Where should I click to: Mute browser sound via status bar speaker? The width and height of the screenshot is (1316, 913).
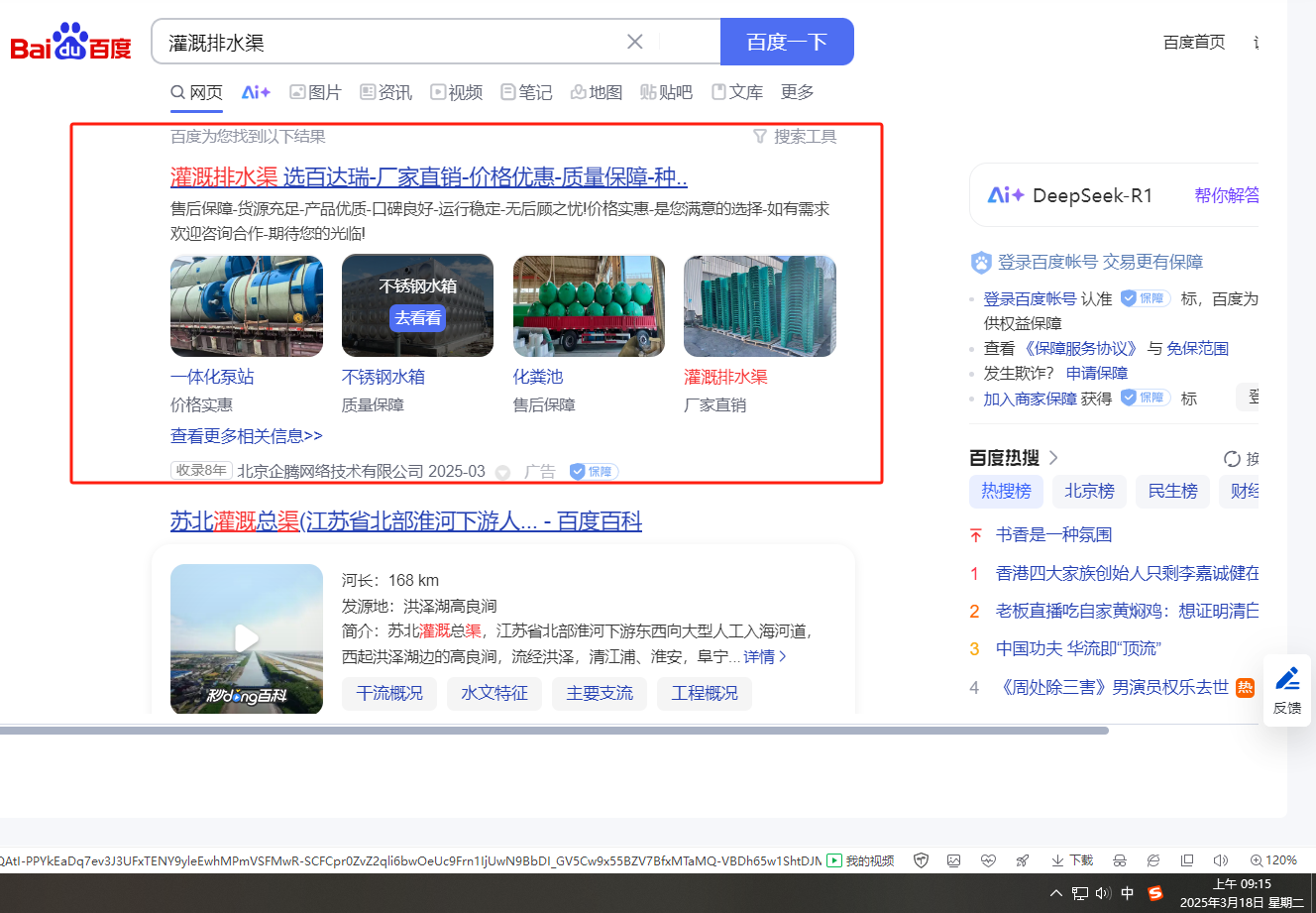tap(1220, 860)
